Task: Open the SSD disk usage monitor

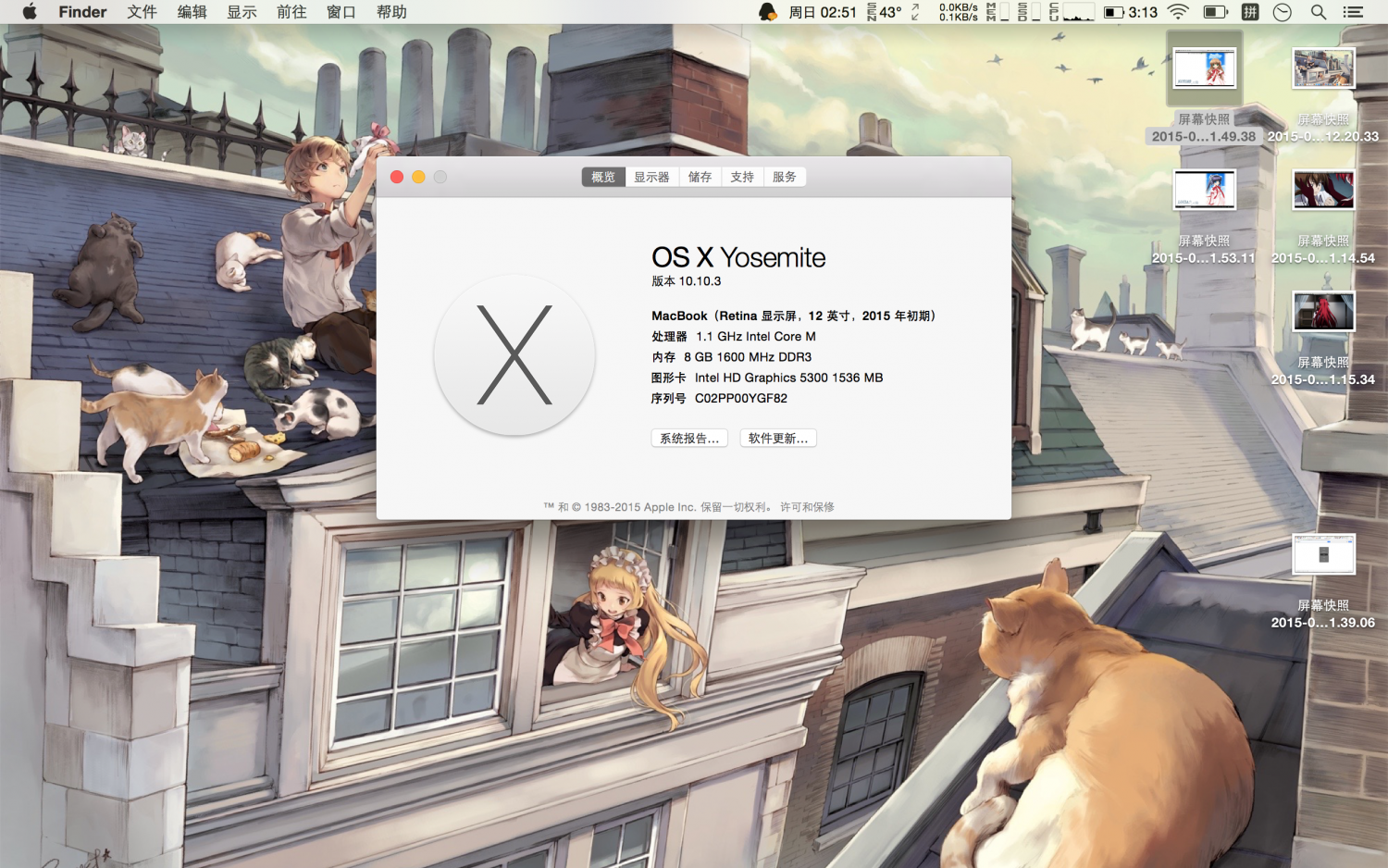Action: (x=1029, y=12)
